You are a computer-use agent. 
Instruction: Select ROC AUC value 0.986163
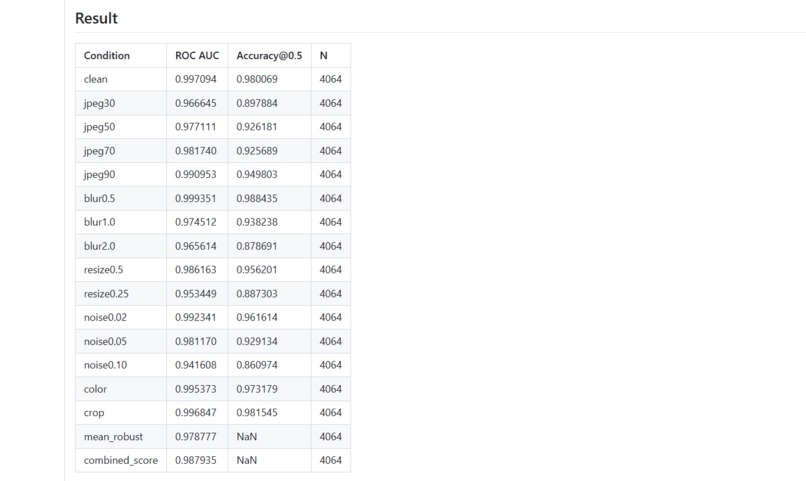[x=195, y=270]
